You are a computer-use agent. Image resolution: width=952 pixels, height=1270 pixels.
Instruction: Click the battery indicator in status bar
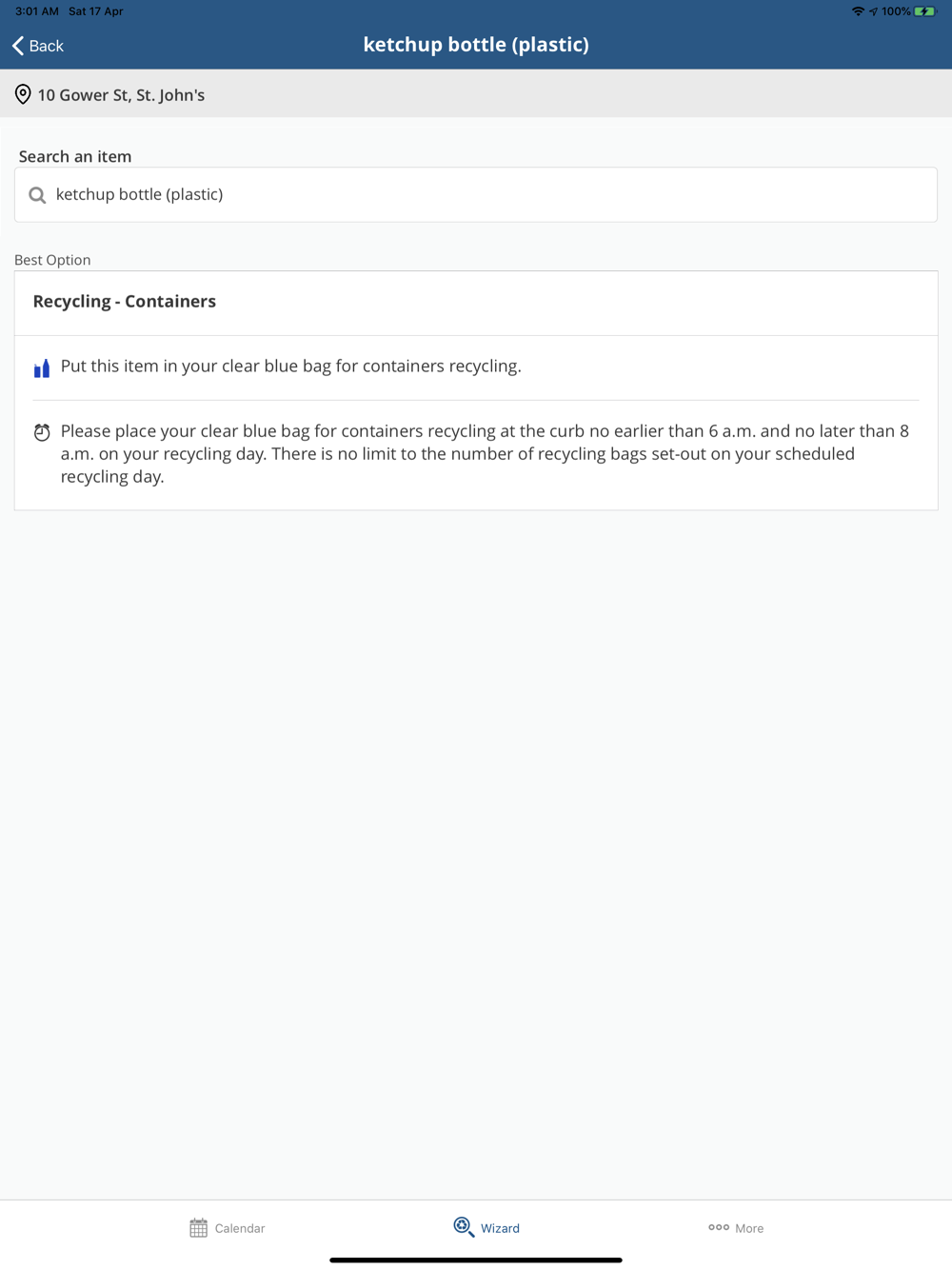(x=924, y=11)
